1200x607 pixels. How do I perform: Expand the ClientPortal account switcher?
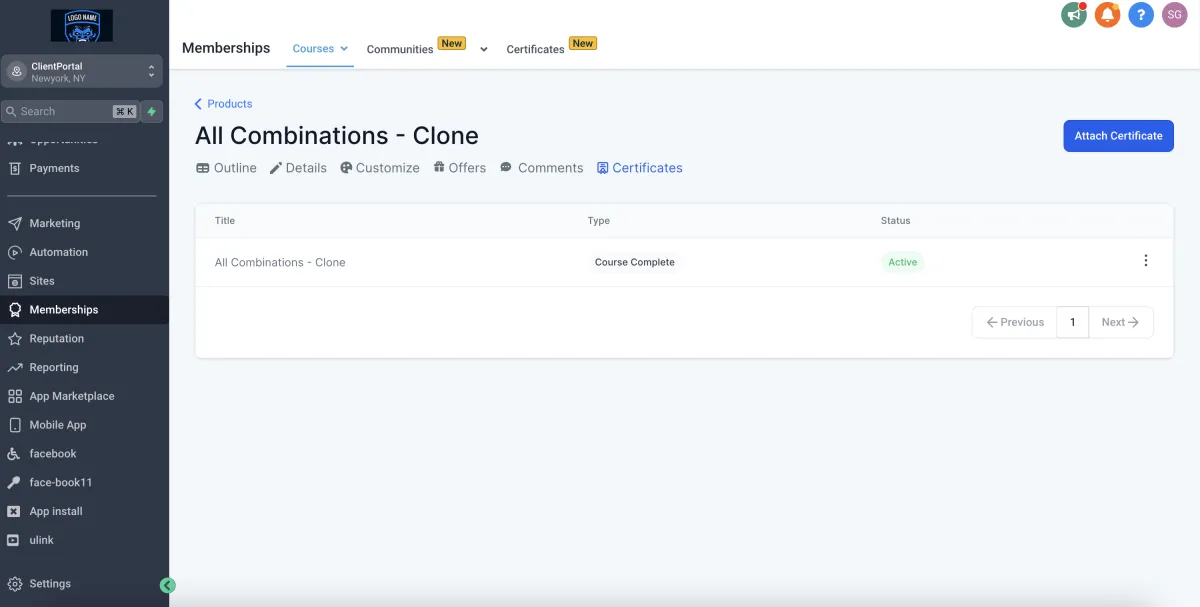(81, 72)
